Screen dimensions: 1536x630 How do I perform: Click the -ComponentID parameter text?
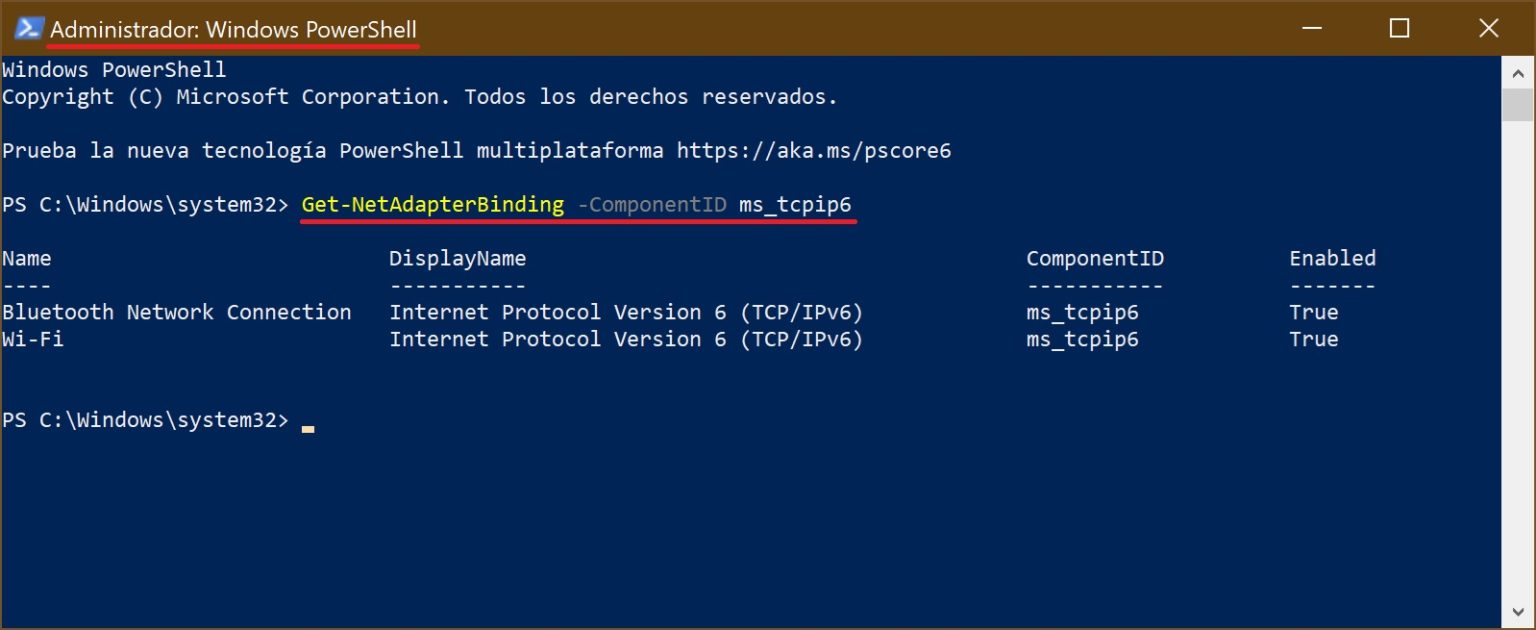click(653, 204)
